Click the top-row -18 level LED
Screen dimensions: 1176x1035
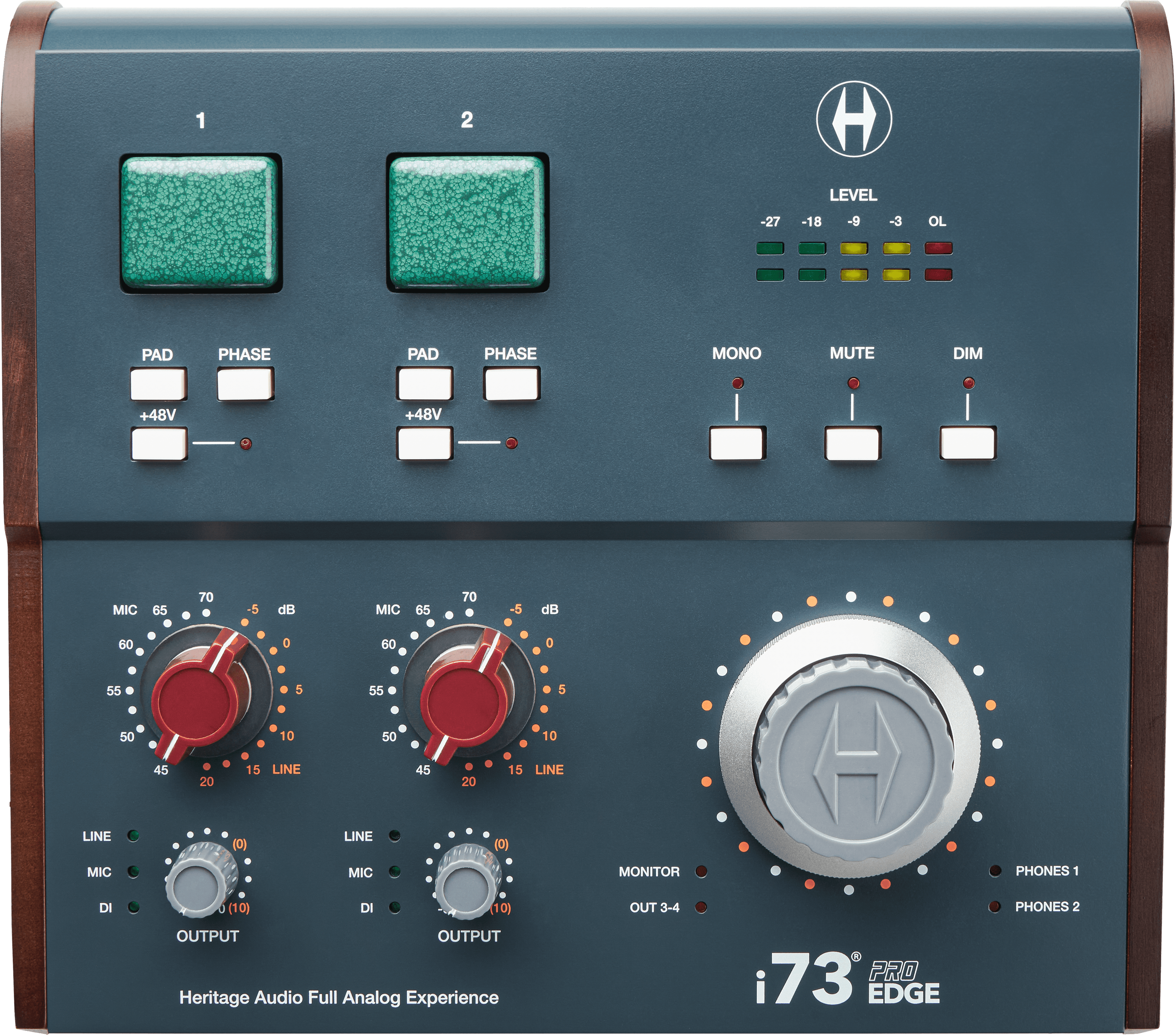812,249
